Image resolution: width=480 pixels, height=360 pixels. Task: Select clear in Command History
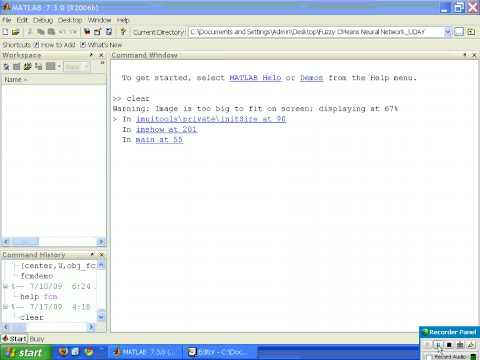pyautogui.click(x=32, y=317)
